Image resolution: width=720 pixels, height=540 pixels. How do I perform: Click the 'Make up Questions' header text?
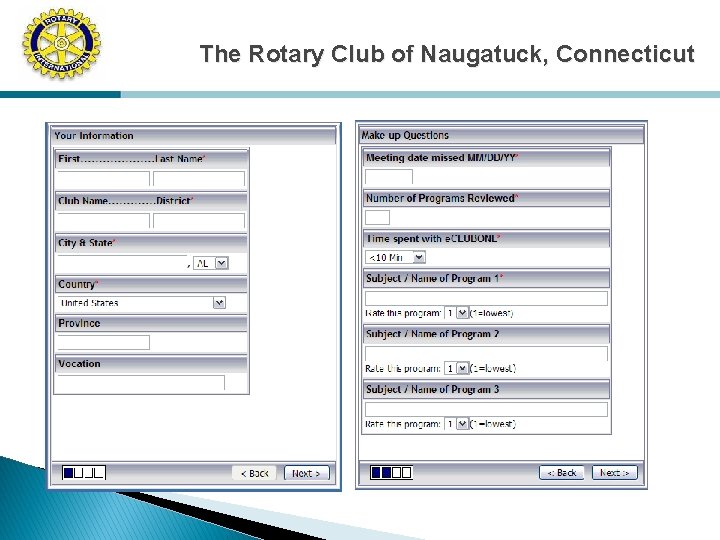[x=405, y=135]
